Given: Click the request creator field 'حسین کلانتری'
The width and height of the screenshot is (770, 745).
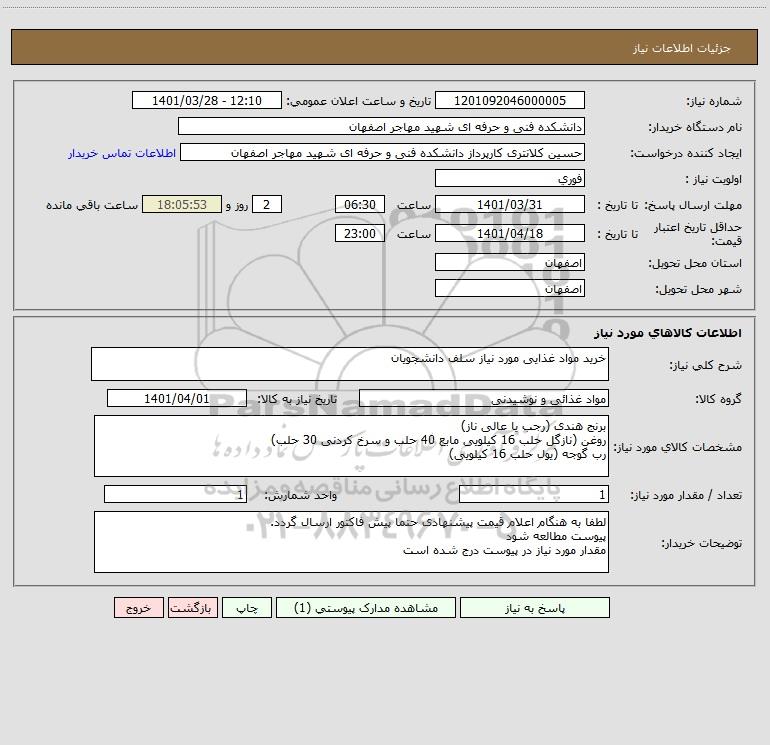Looking at the screenshot, I should pos(383,152).
